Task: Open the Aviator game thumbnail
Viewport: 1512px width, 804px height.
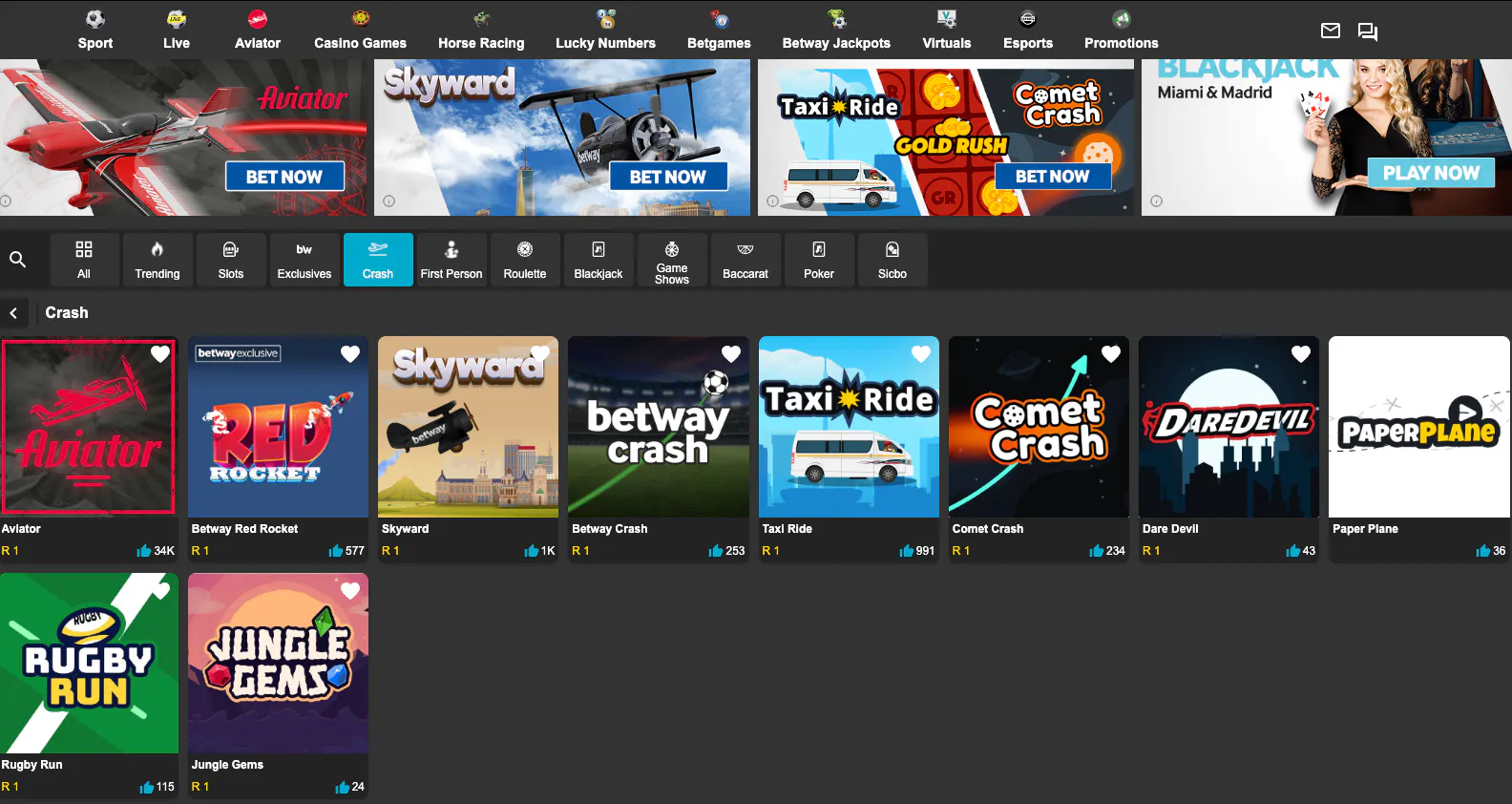Action: [x=89, y=427]
